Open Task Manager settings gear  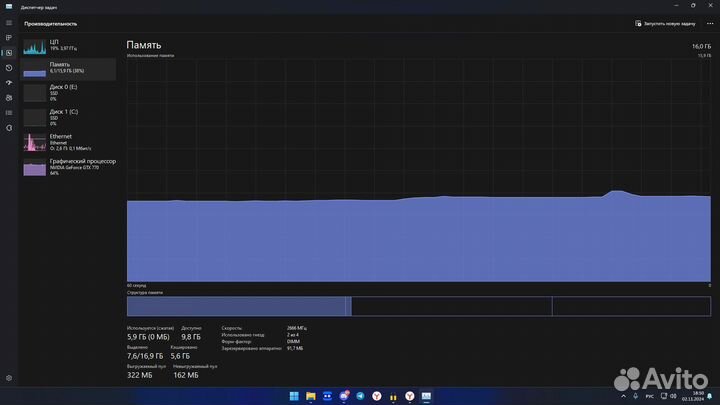(9, 378)
